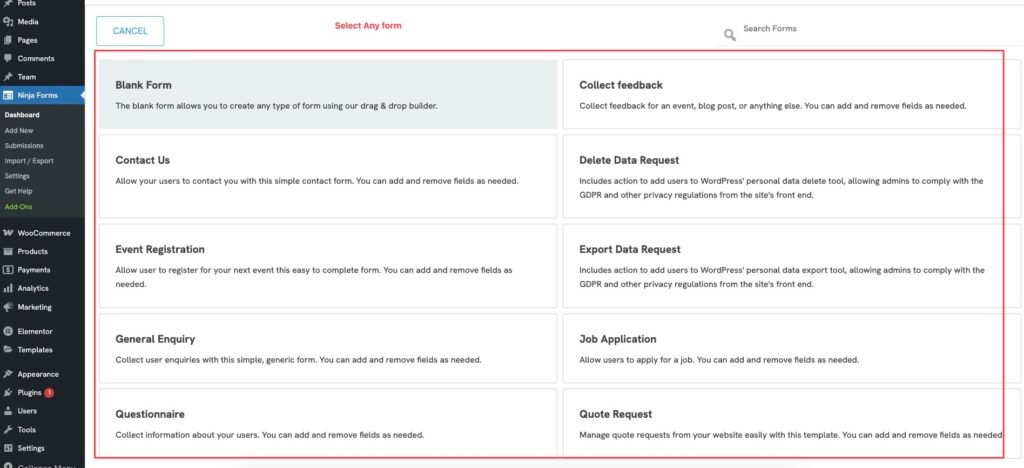1024x468 pixels.
Task: Click the Marketing megaphone icon
Action: click(8, 307)
